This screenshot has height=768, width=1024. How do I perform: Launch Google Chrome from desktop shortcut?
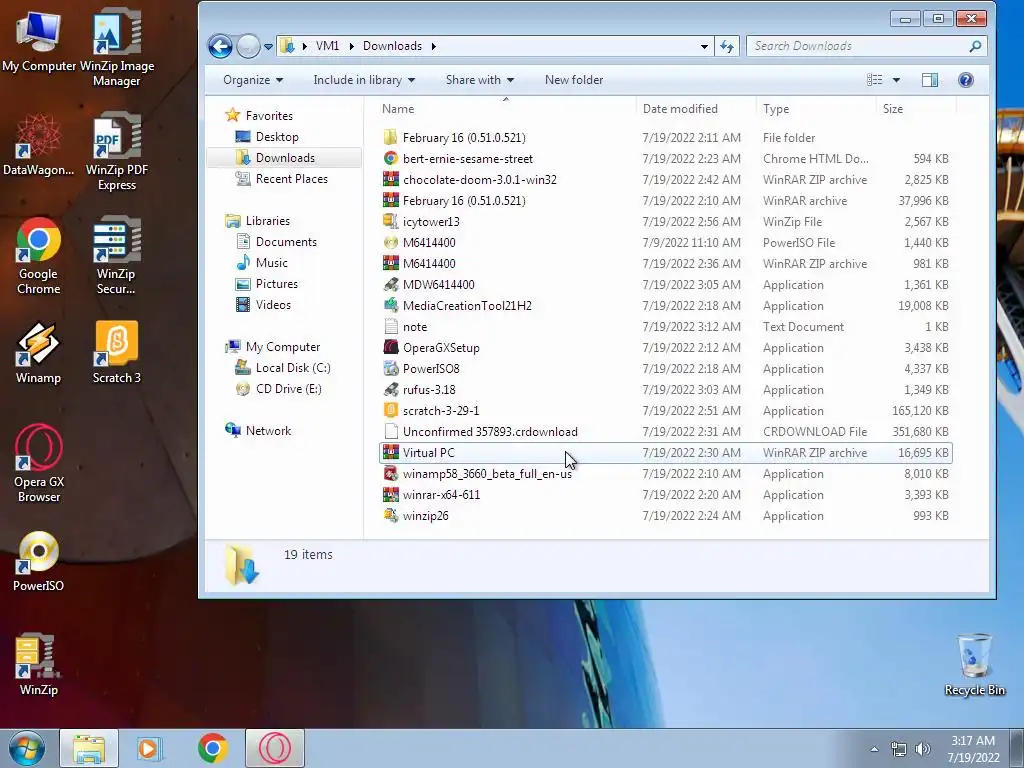pyautogui.click(x=39, y=256)
